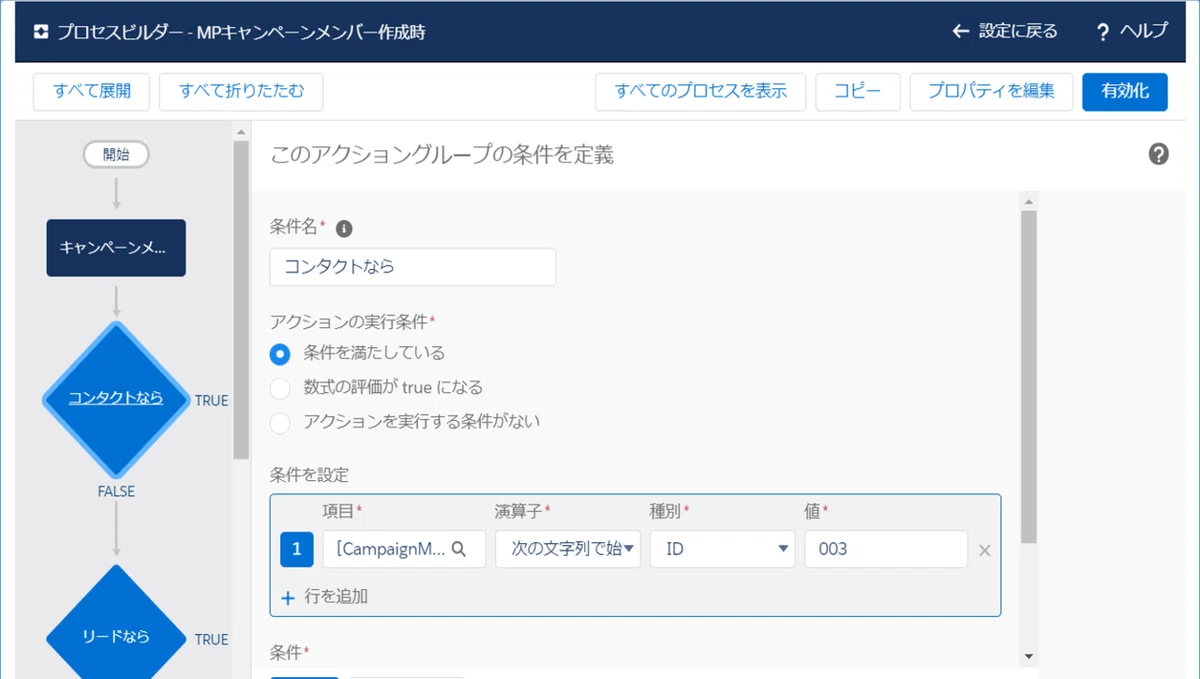1200x679 pixels.
Task: Click the コピー button
Action: [858, 91]
